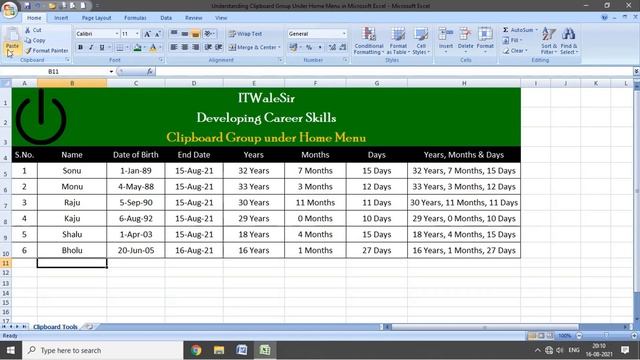Open Chrome from the taskbar
The height and width of the screenshot is (360, 640).
[196, 350]
